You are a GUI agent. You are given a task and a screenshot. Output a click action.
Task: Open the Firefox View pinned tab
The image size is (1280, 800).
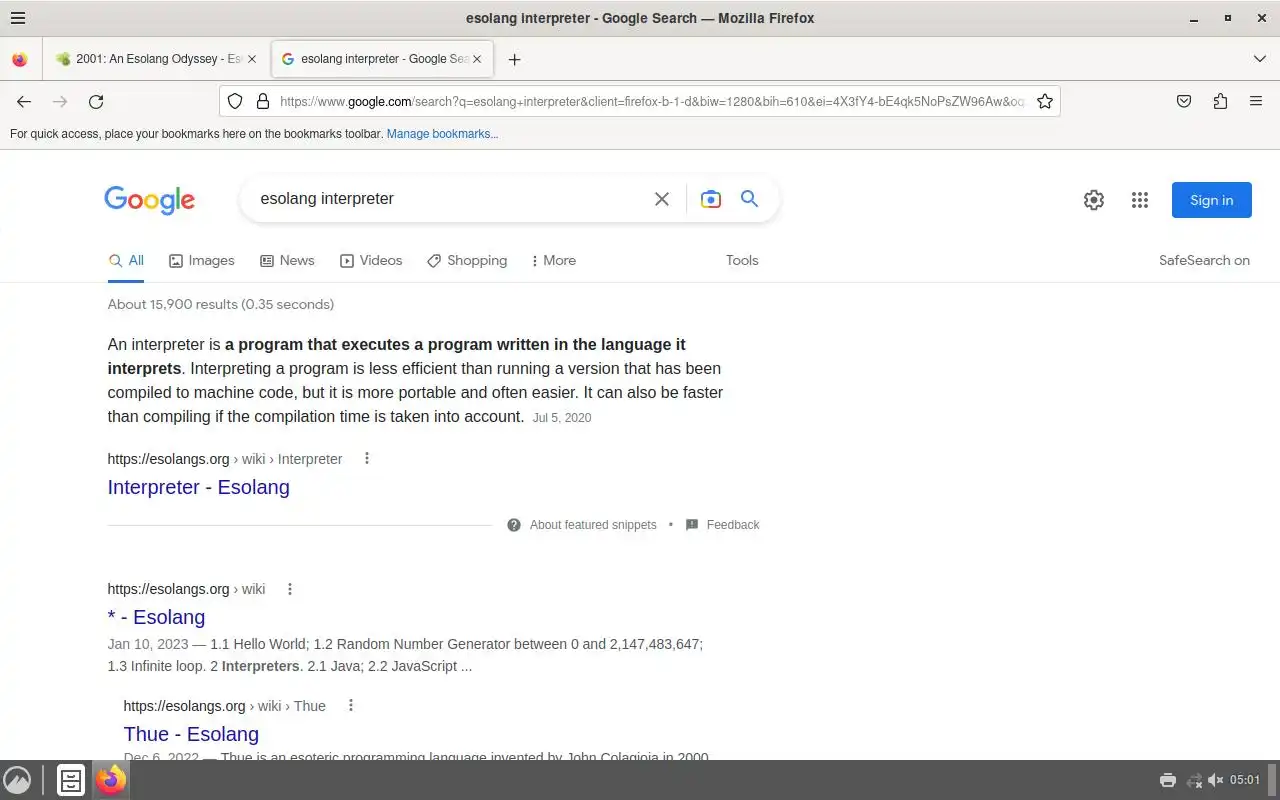point(20,59)
